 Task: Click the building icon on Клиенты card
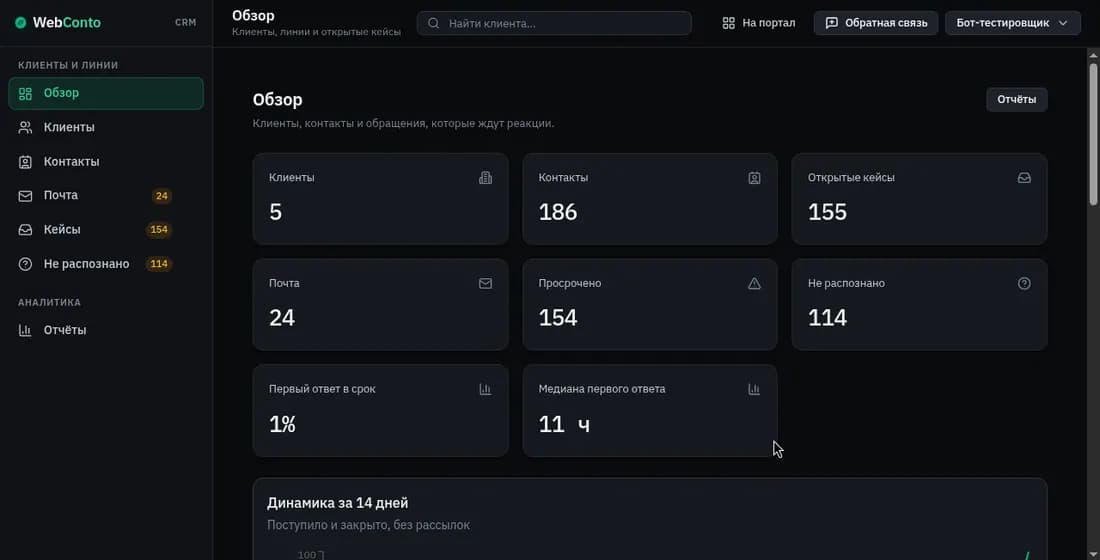pyautogui.click(x=485, y=178)
